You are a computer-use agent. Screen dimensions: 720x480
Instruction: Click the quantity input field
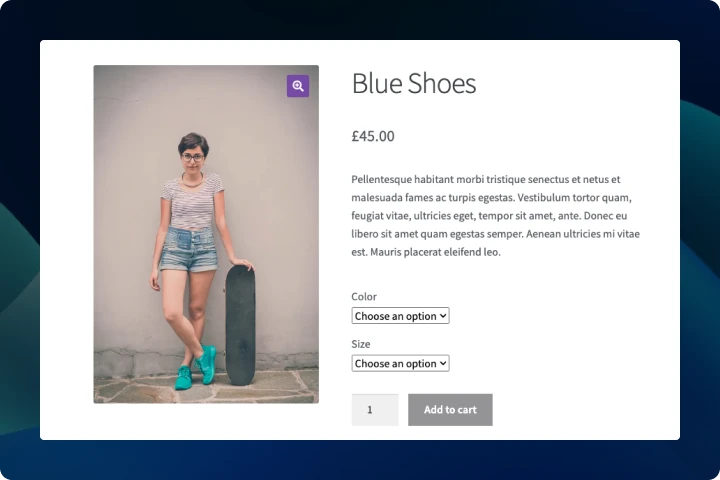pyautogui.click(x=375, y=410)
